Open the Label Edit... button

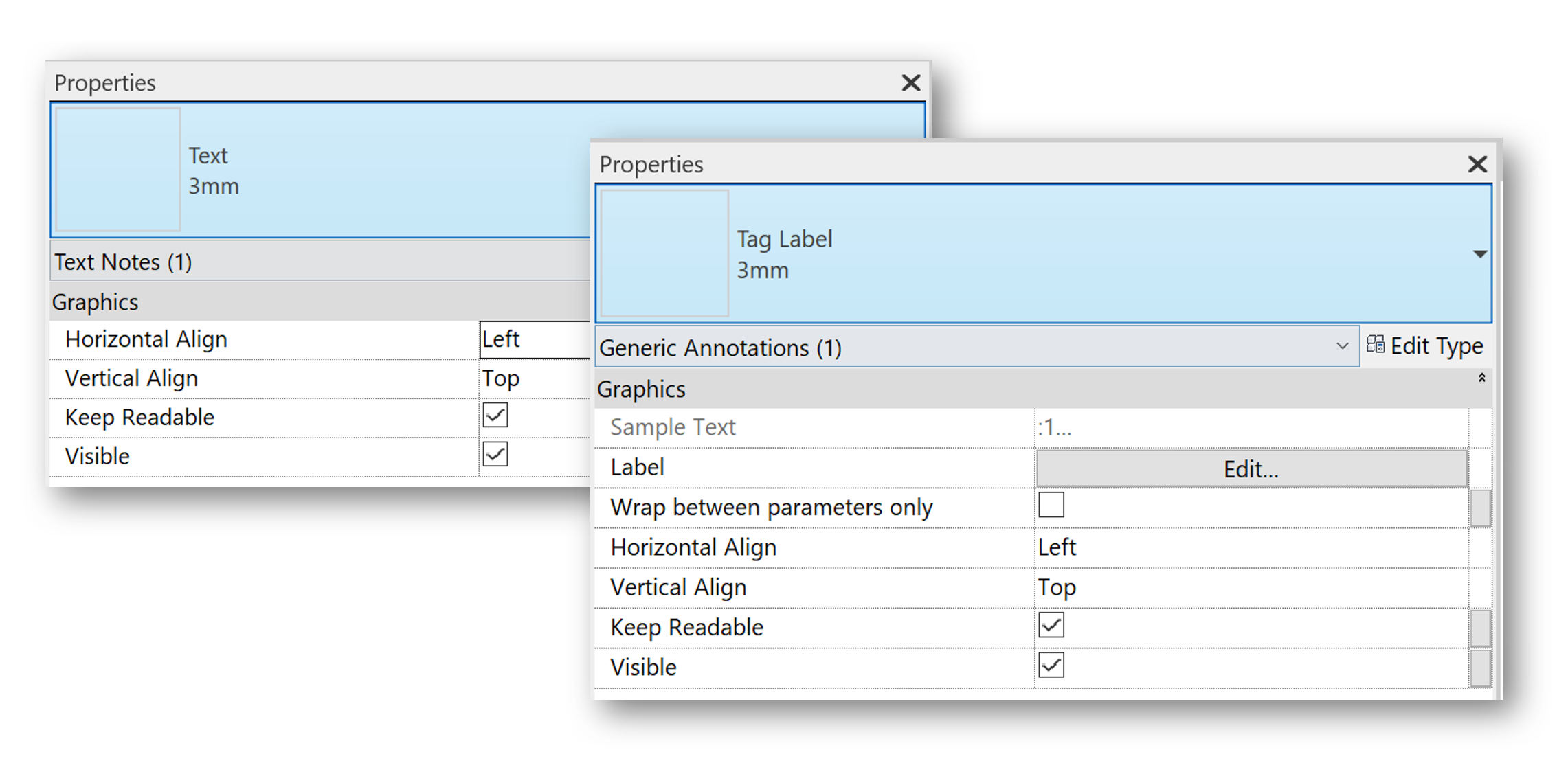pyautogui.click(x=1251, y=469)
